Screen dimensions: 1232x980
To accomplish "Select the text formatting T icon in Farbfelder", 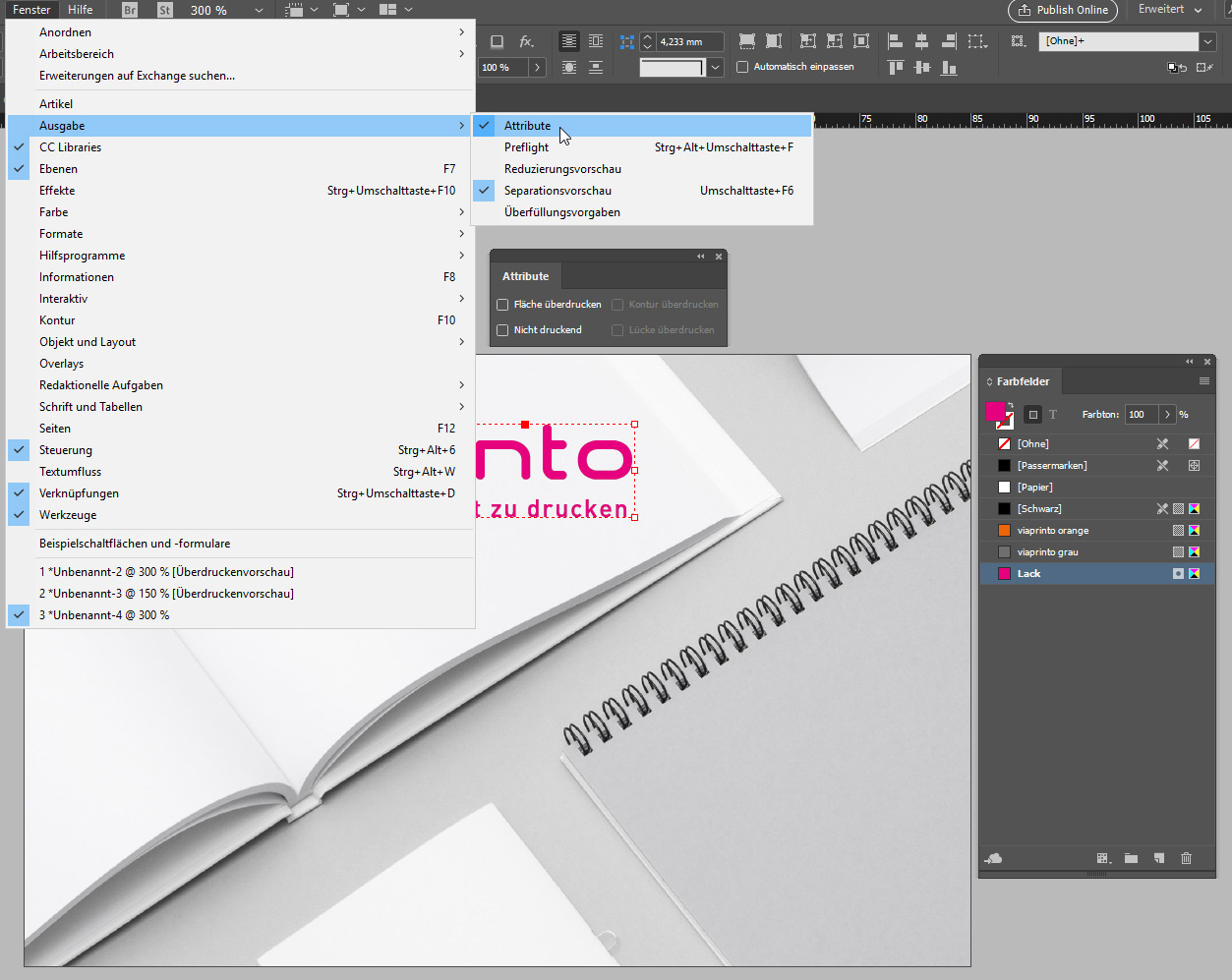I will [x=1053, y=415].
